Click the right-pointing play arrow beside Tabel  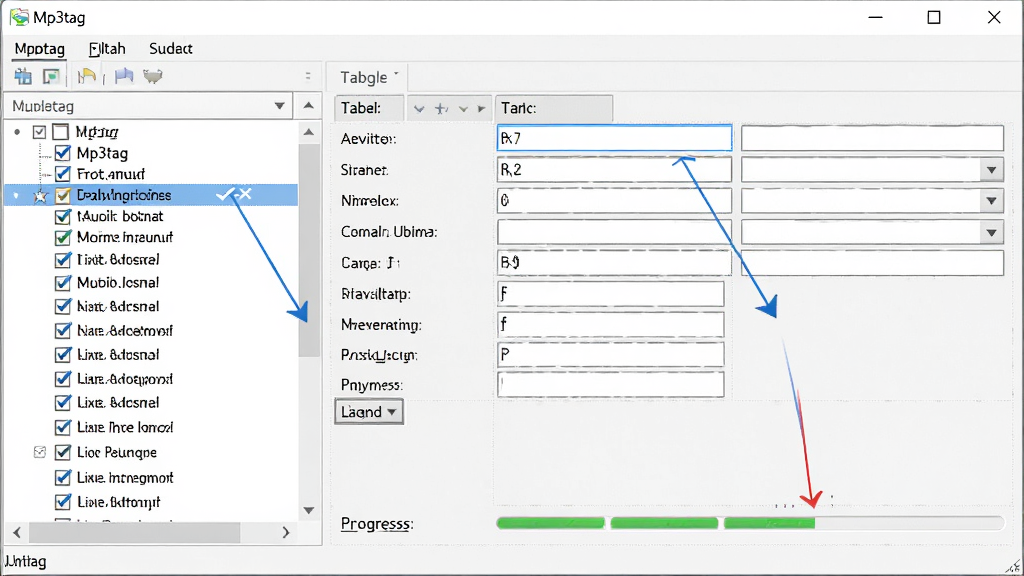(481, 108)
